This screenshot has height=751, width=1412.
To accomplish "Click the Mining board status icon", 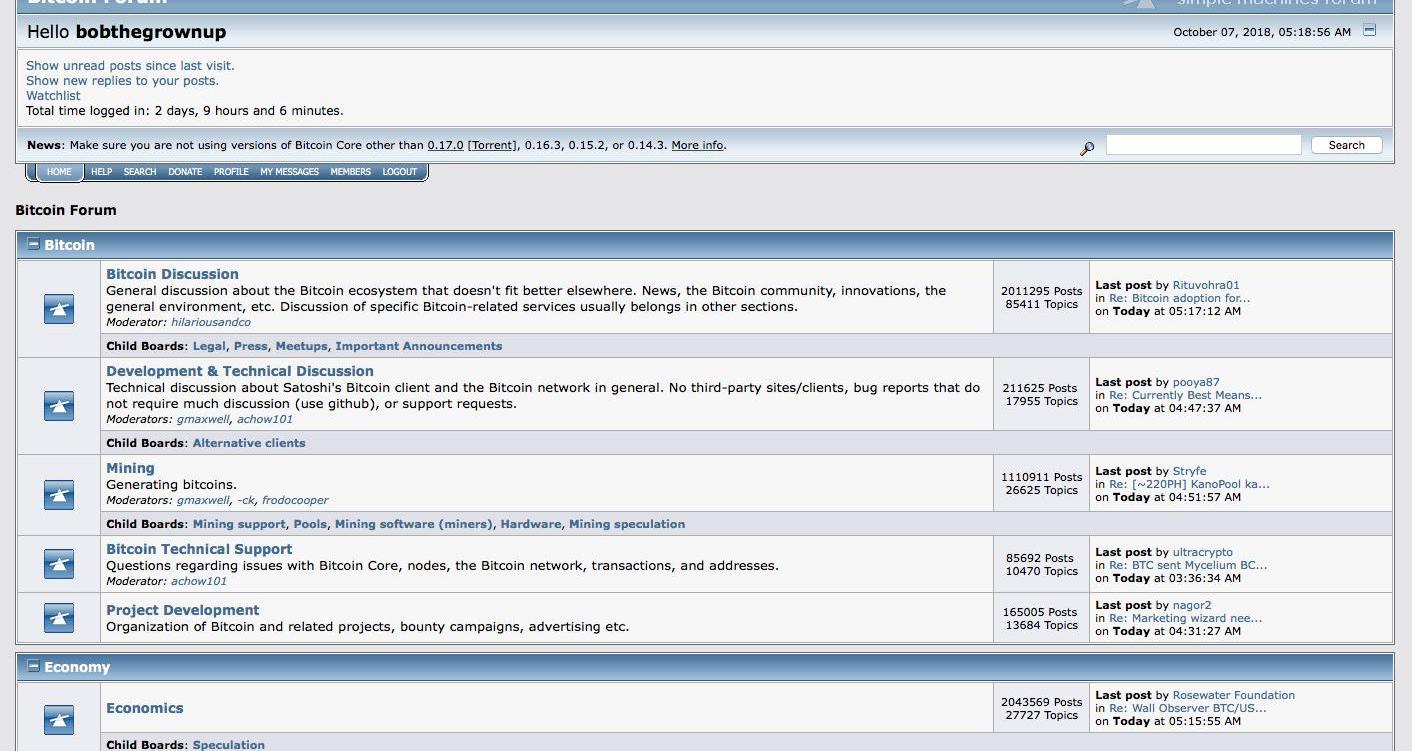I will coord(59,495).
